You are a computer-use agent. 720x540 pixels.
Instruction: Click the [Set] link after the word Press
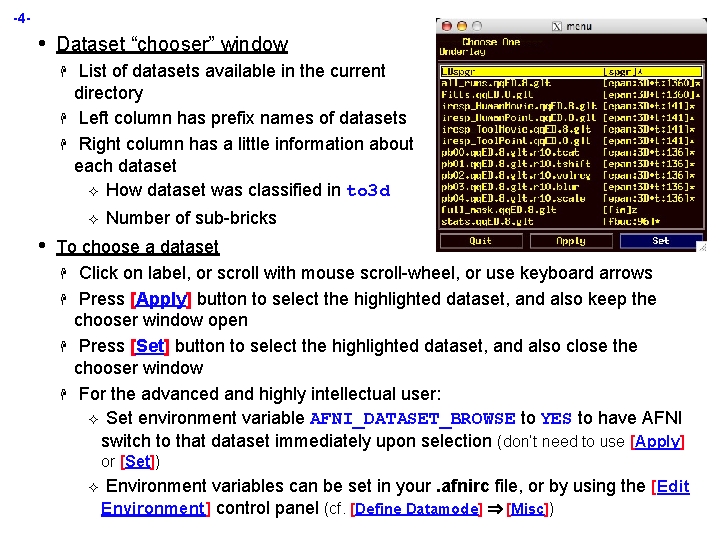(150, 346)
